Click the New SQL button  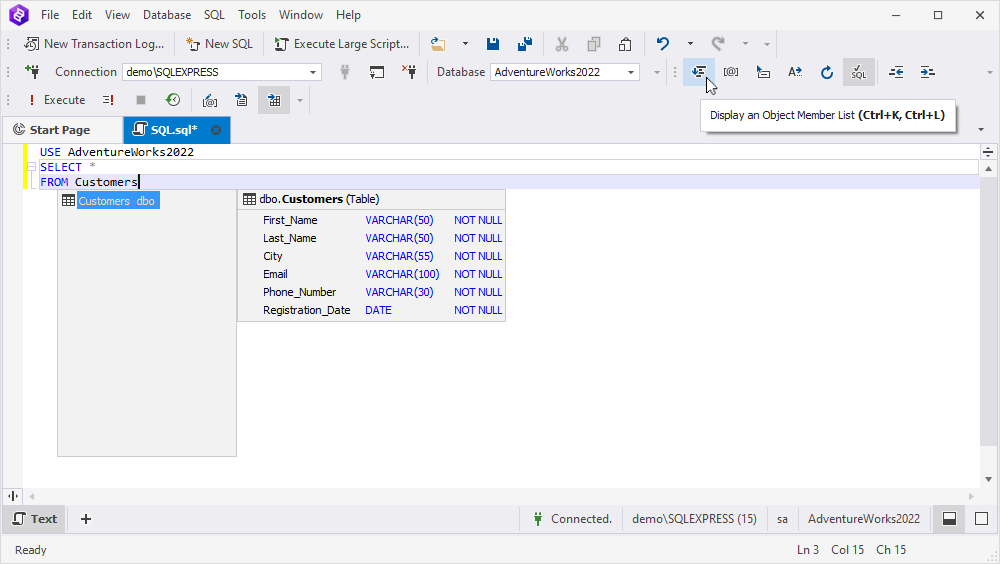pyautogui.click(x=219, y=44)
